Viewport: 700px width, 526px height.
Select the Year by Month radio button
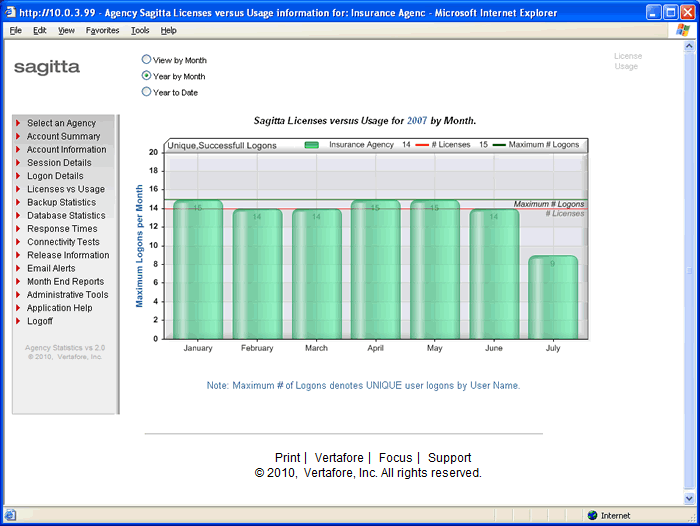(x=146, y=75)
